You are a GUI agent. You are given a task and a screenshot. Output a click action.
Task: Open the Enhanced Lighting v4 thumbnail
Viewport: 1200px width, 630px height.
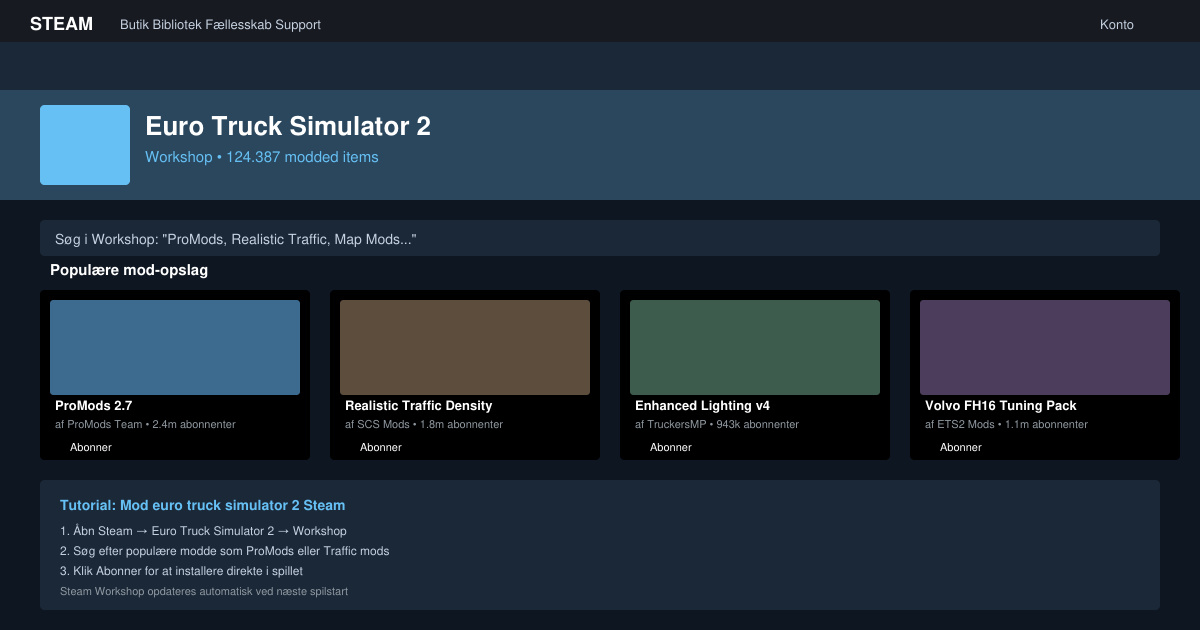point(755,347)
